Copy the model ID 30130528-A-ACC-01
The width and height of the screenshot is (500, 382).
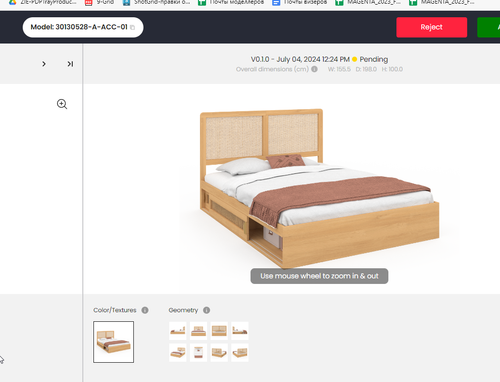[x=132, y=27]
